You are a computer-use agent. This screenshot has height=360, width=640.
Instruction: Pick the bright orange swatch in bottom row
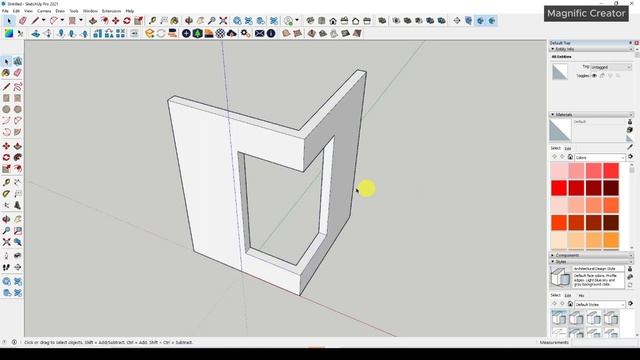point(611,240)
